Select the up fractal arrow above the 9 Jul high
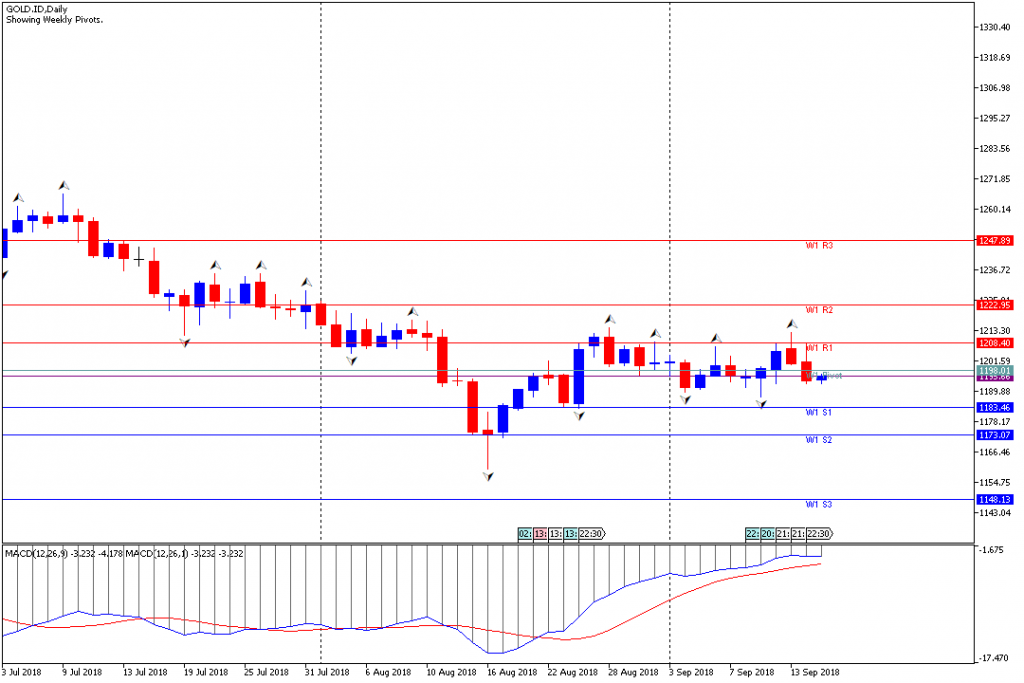 63,185
